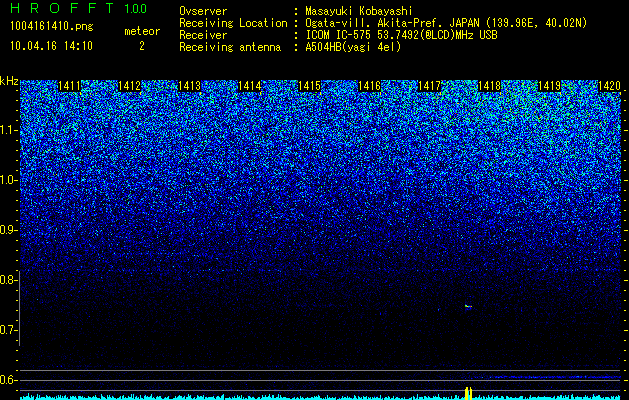Click the Receiving antenna label
The width and height of the screenshot is (629, 400).
click(x=230, y=47)
